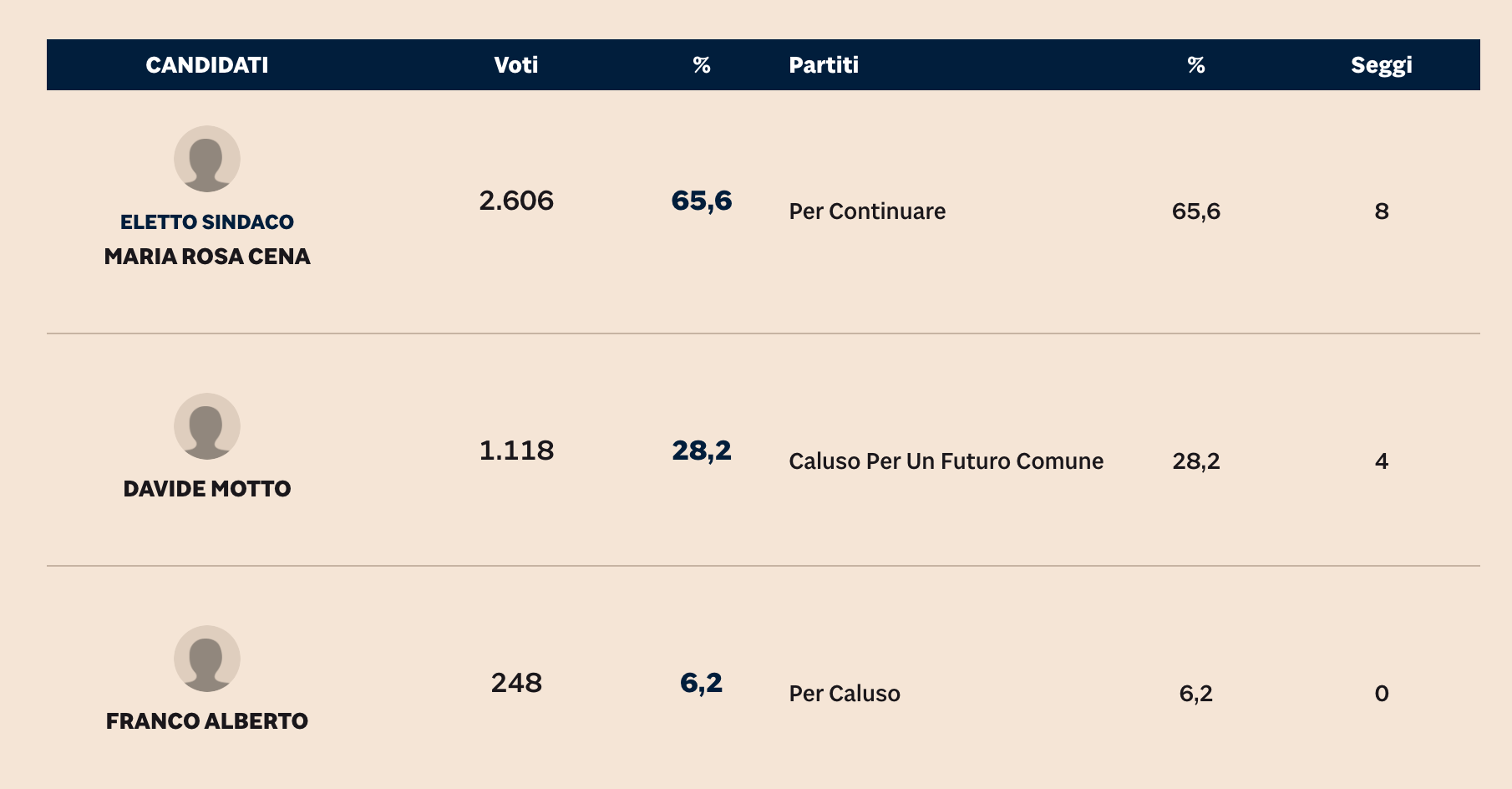Open the Franco Alberto candidate name
The width and height of the screenshot is (1512, 789).
point(207,721)
